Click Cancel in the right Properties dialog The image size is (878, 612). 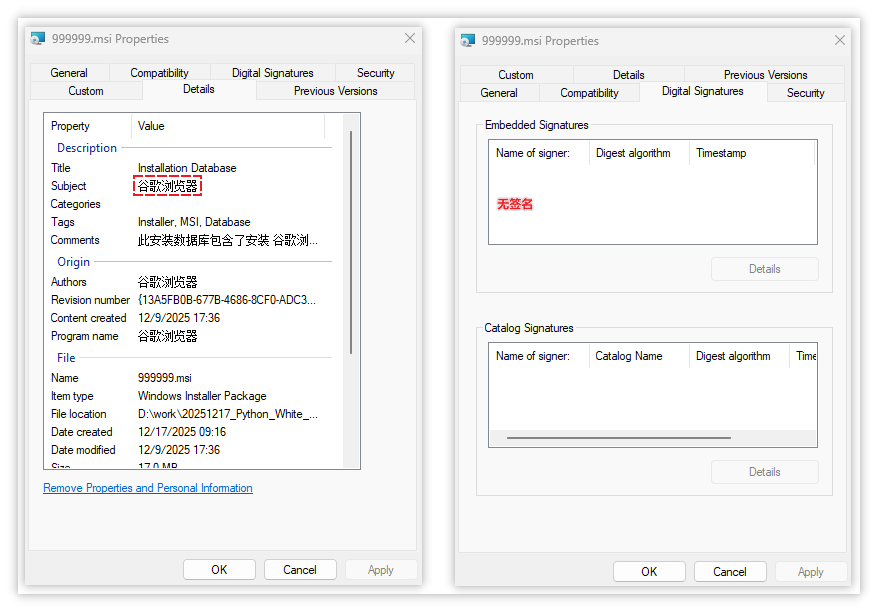coord(730,572)
